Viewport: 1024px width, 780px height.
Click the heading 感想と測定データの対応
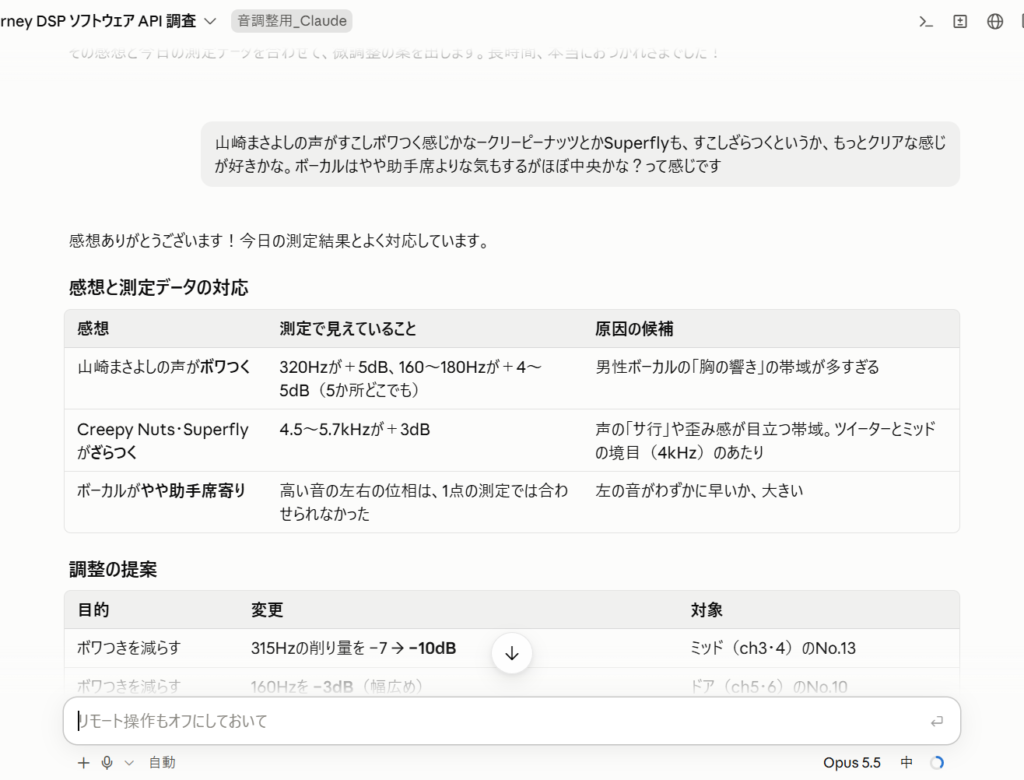tap(159, 287)
